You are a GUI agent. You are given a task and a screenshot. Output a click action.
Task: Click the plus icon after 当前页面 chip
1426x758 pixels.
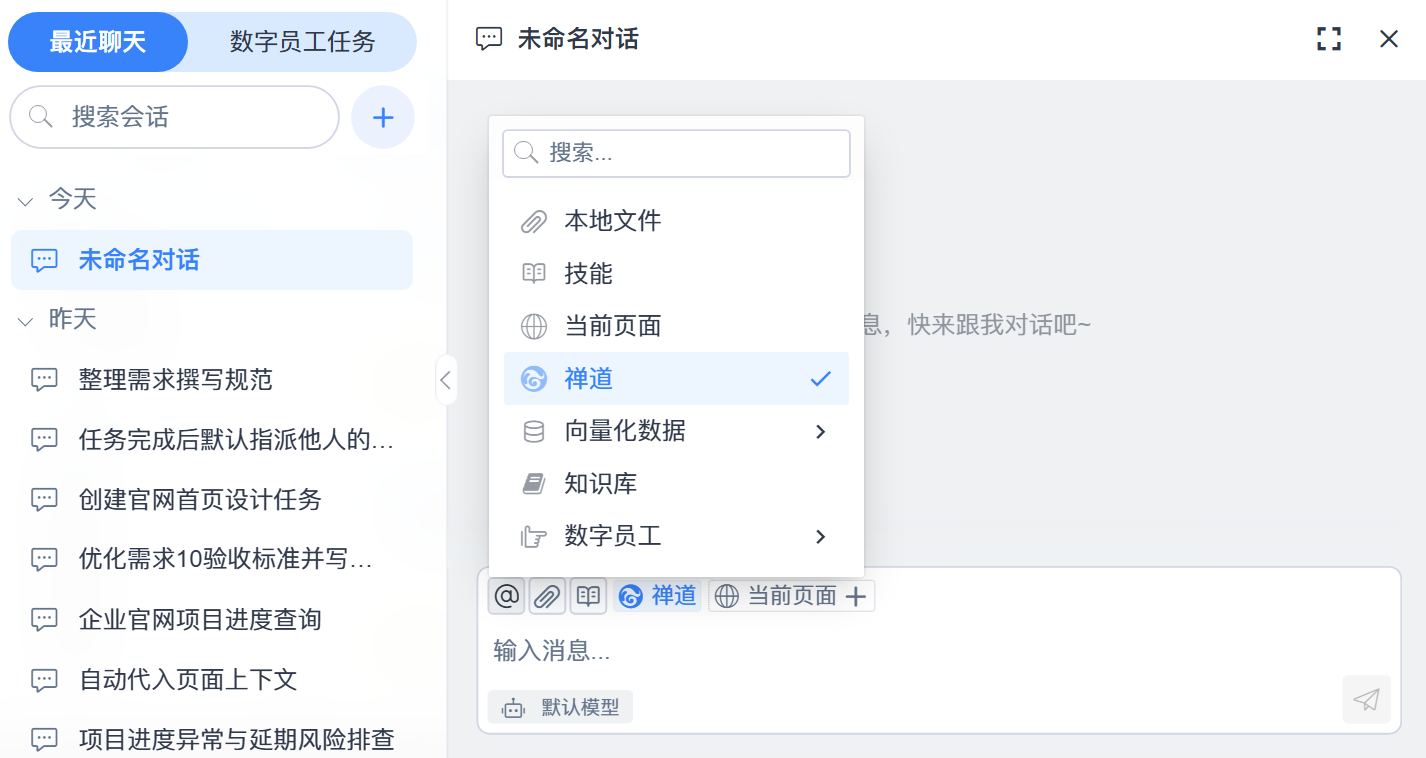point(856,597)
